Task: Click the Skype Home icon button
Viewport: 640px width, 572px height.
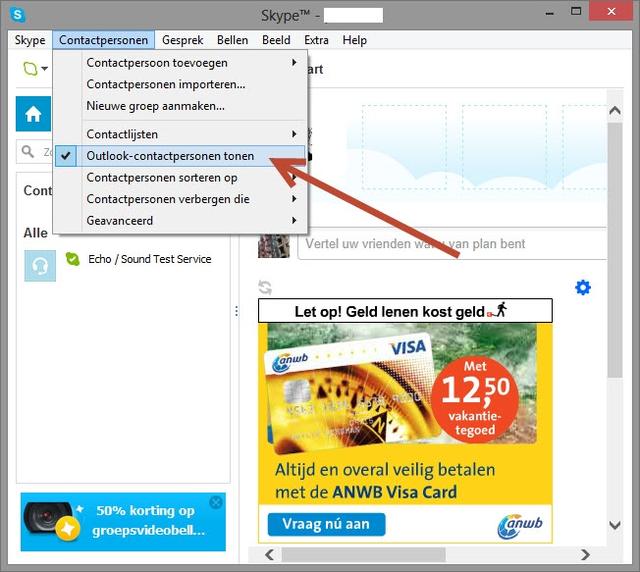Action: (x=33, y=114)
